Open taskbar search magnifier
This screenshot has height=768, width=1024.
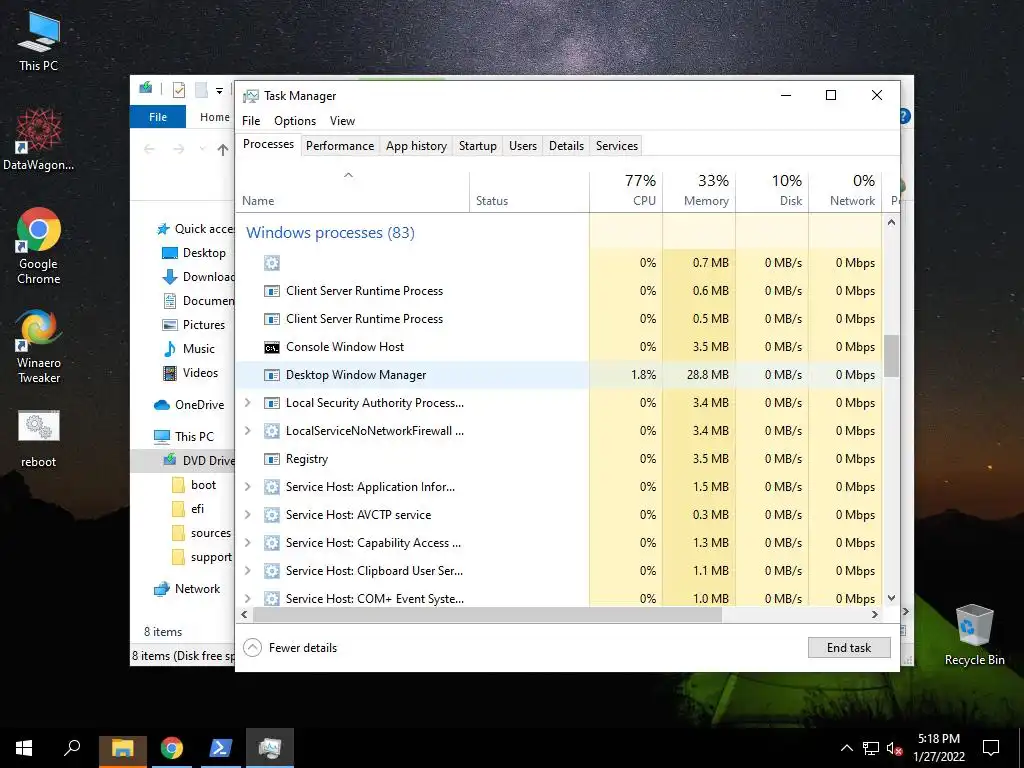[x=72, y=748]
